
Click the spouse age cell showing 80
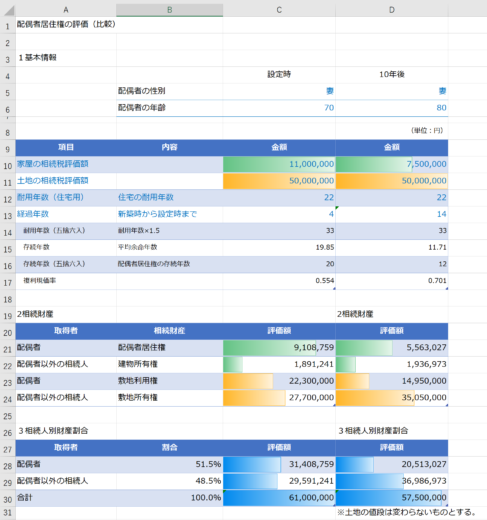[392, 108]
